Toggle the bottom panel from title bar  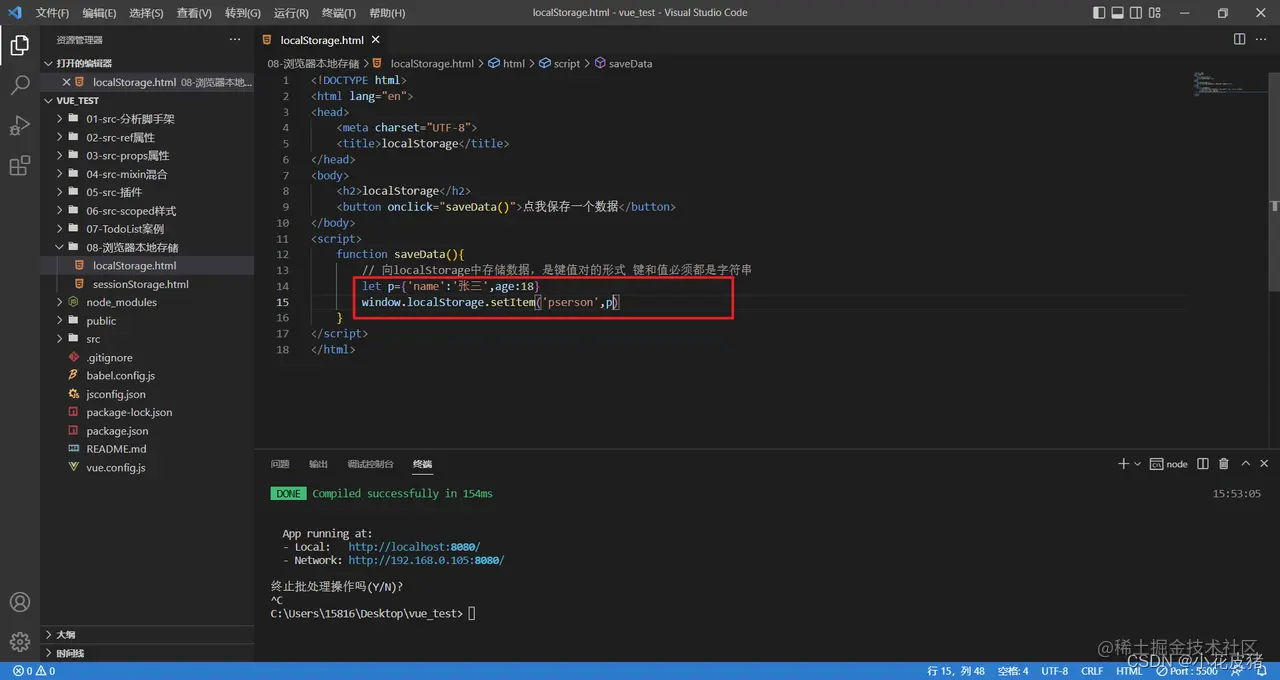[x=1118, y=13]
